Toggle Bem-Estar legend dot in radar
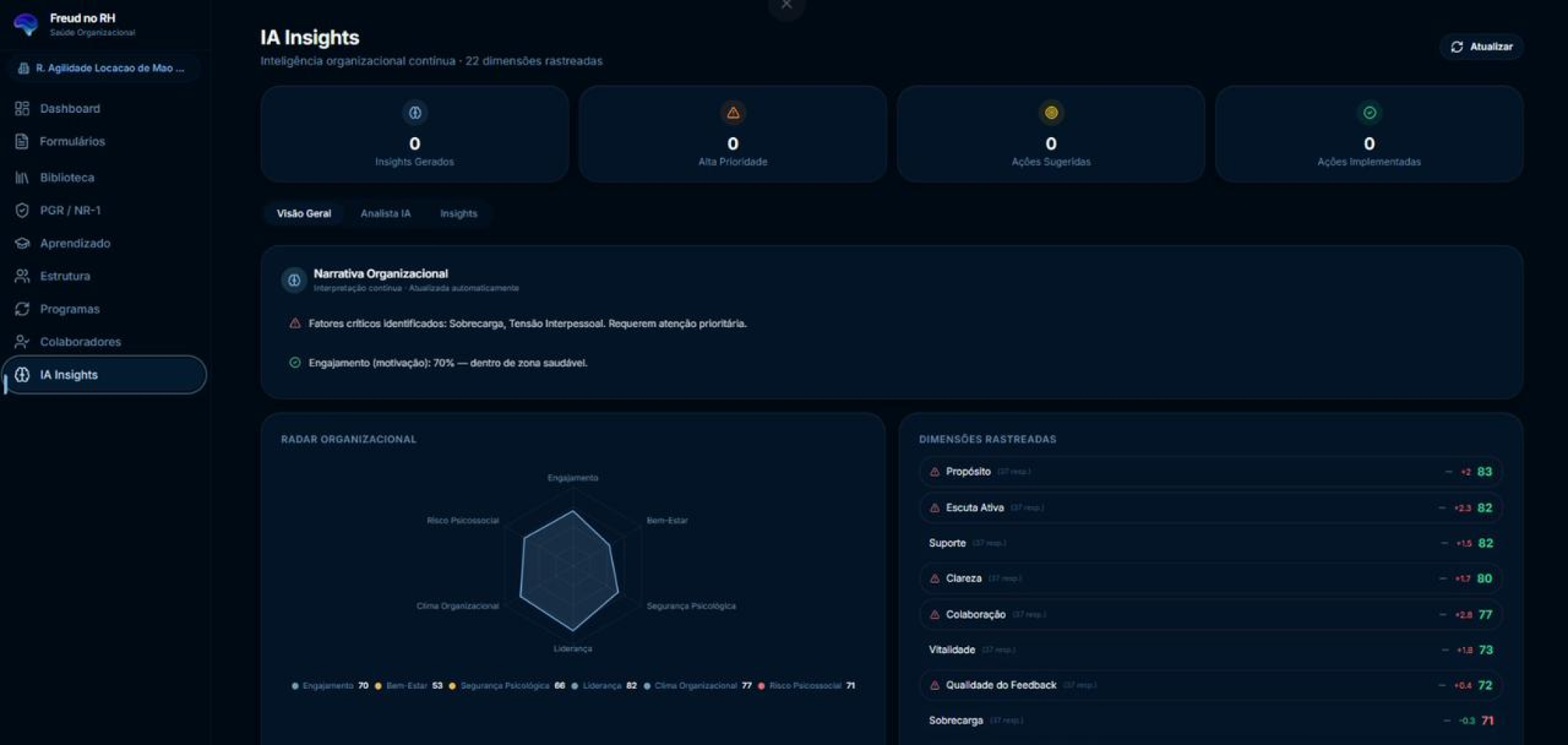Screen dimensions: 1568x745 [x=378, y=686]
